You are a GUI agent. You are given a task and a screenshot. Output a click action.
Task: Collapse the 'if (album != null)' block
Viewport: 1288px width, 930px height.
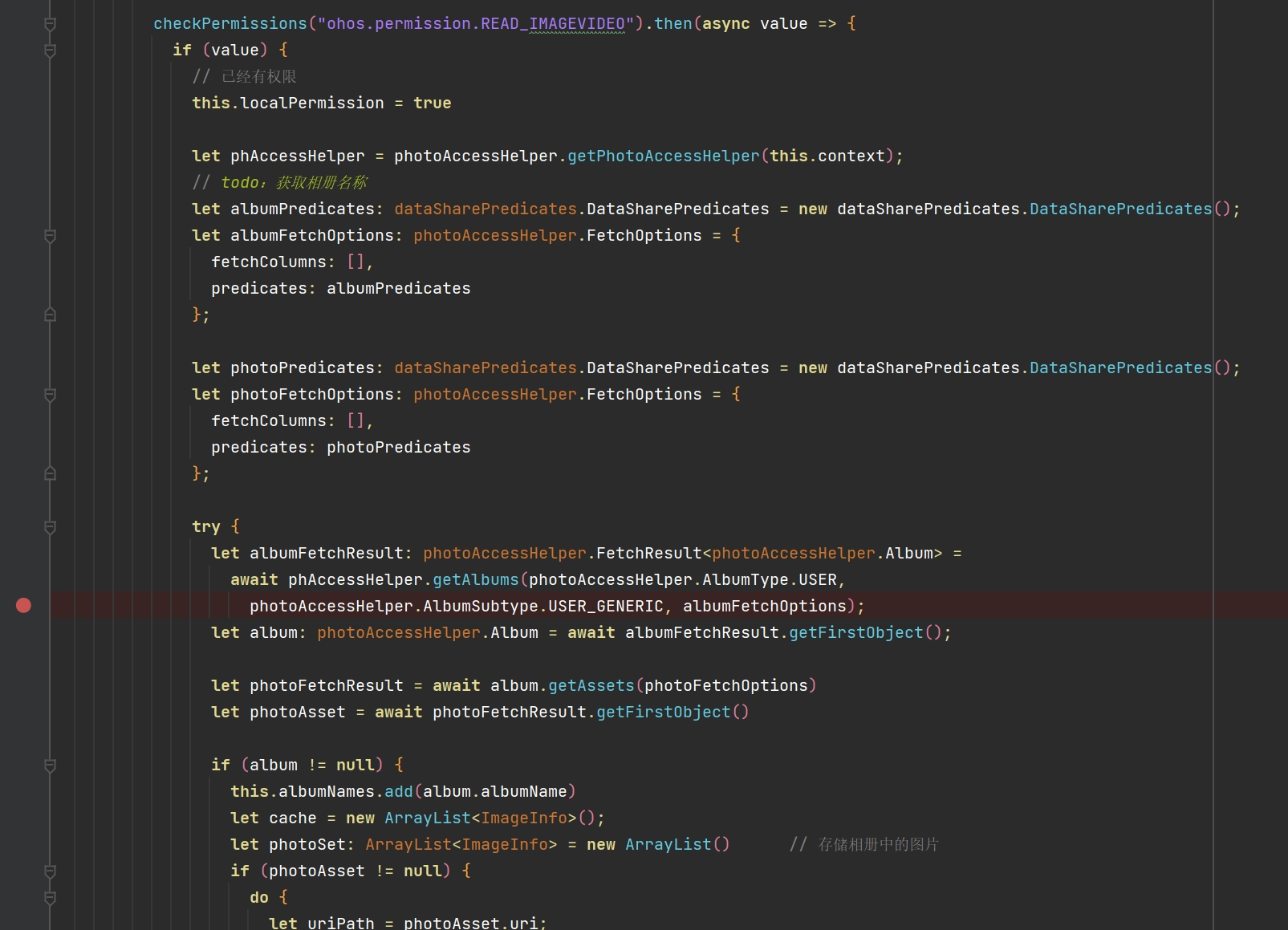pyautogui.click(x=50, y=766)
